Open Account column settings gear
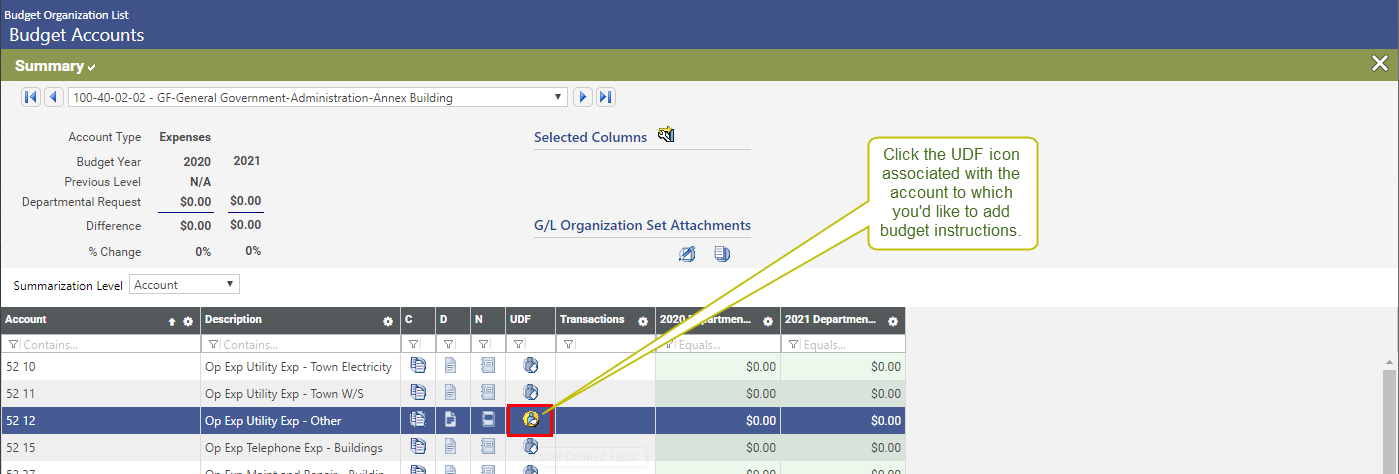Viewport: 1399px width, 474px height. tap(187, 321)
